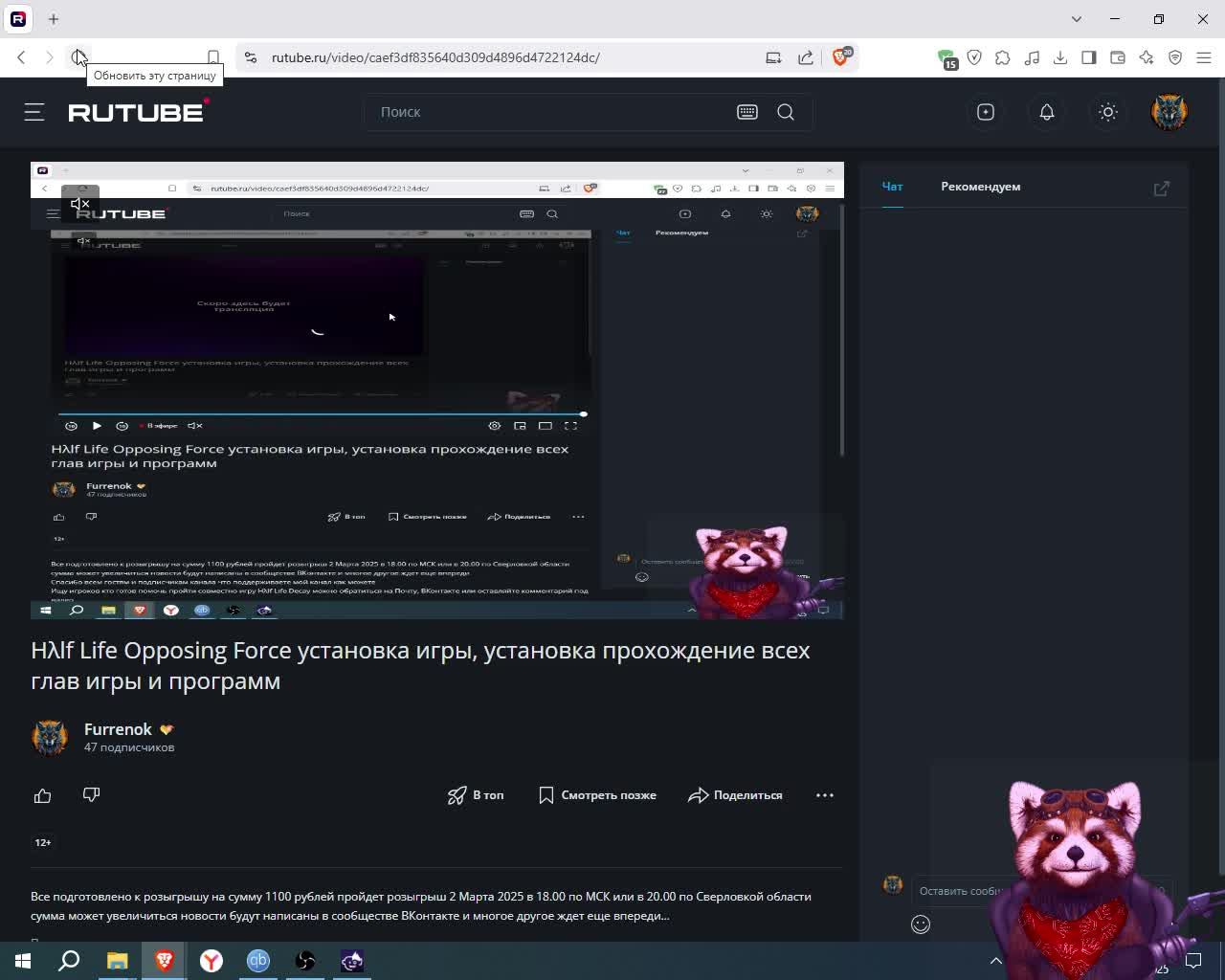Open the Rutube hamburger menu
The image size is (1225, 980).
34,112
